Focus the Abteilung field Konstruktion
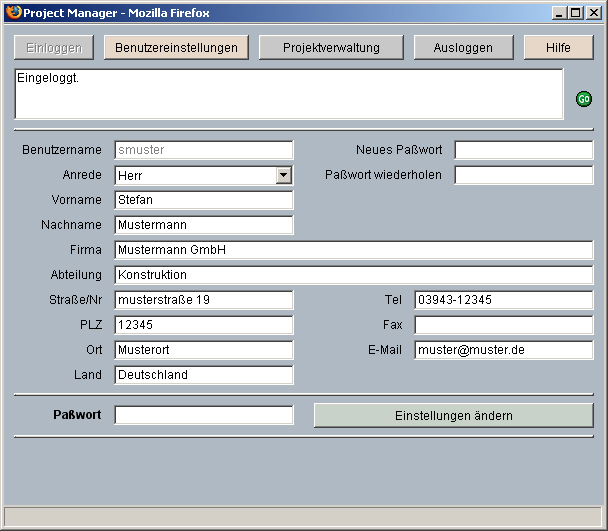The image size is (608, 531). click(353, 275)
